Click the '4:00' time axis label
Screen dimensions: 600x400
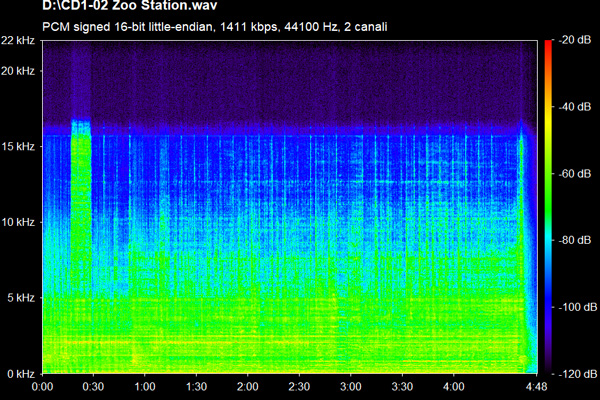click(453, 387)
